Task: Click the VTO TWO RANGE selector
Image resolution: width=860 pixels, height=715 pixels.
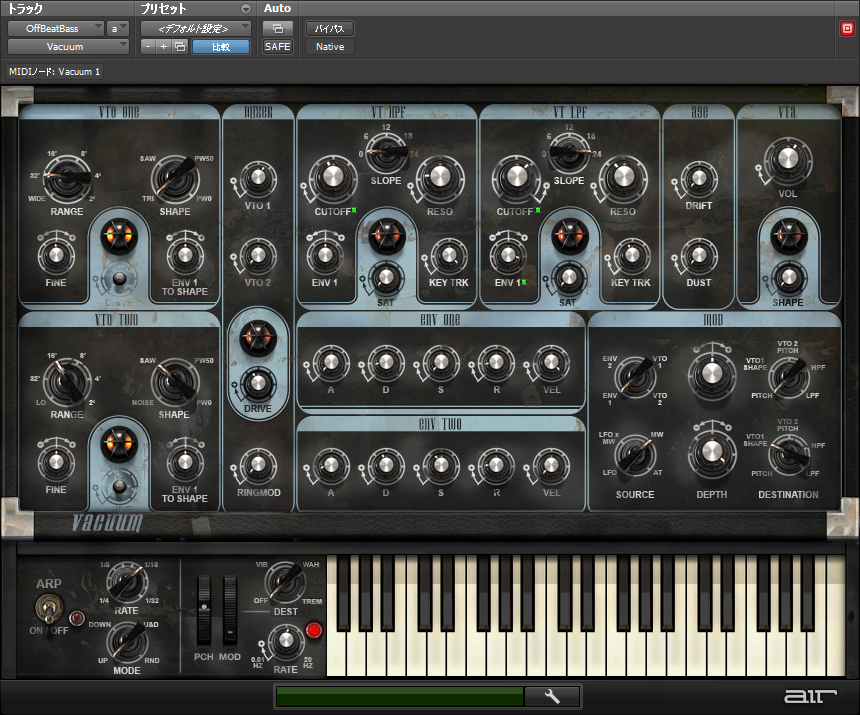Action: pos(67,381)
